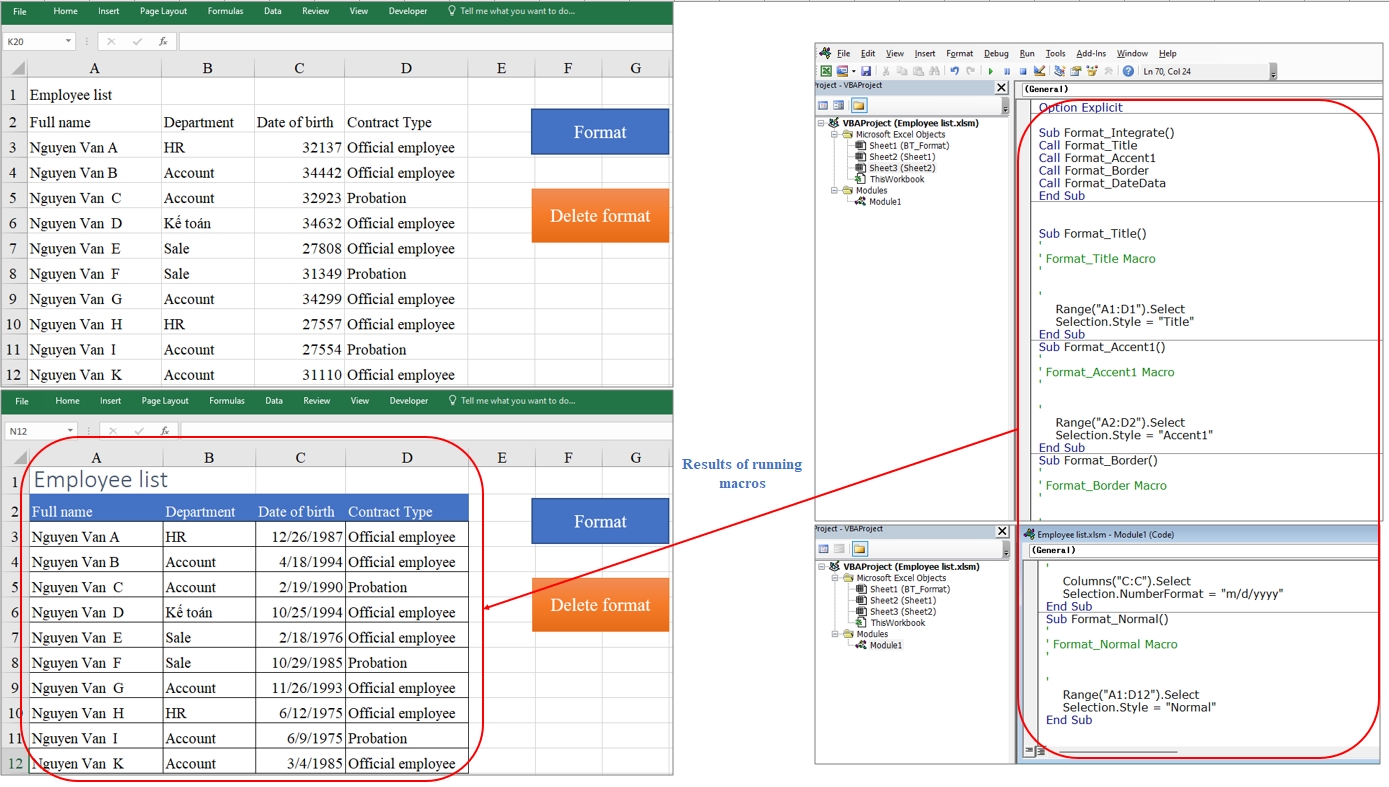Click the blue Format button in the unformatted sheet
Viewport: 1389px width, 787px height.
pos(600,132)
